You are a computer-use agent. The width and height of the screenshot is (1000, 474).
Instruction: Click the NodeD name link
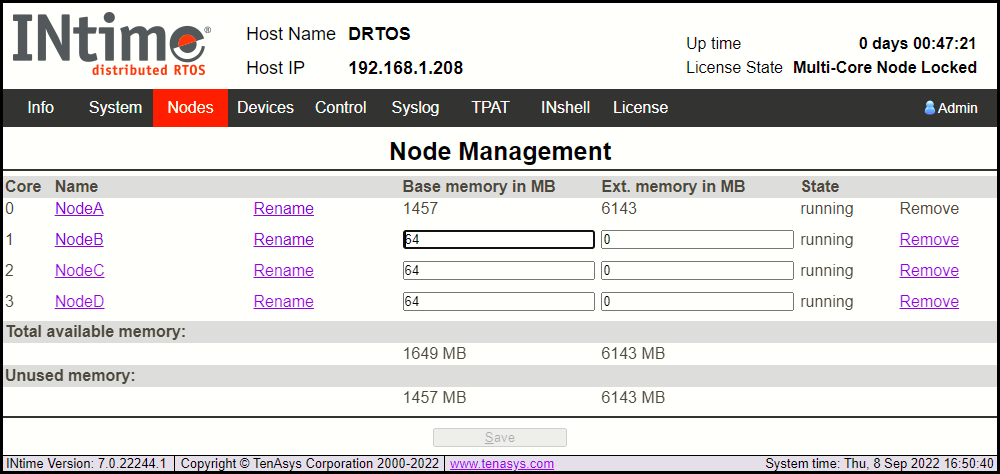coord(80,302)
